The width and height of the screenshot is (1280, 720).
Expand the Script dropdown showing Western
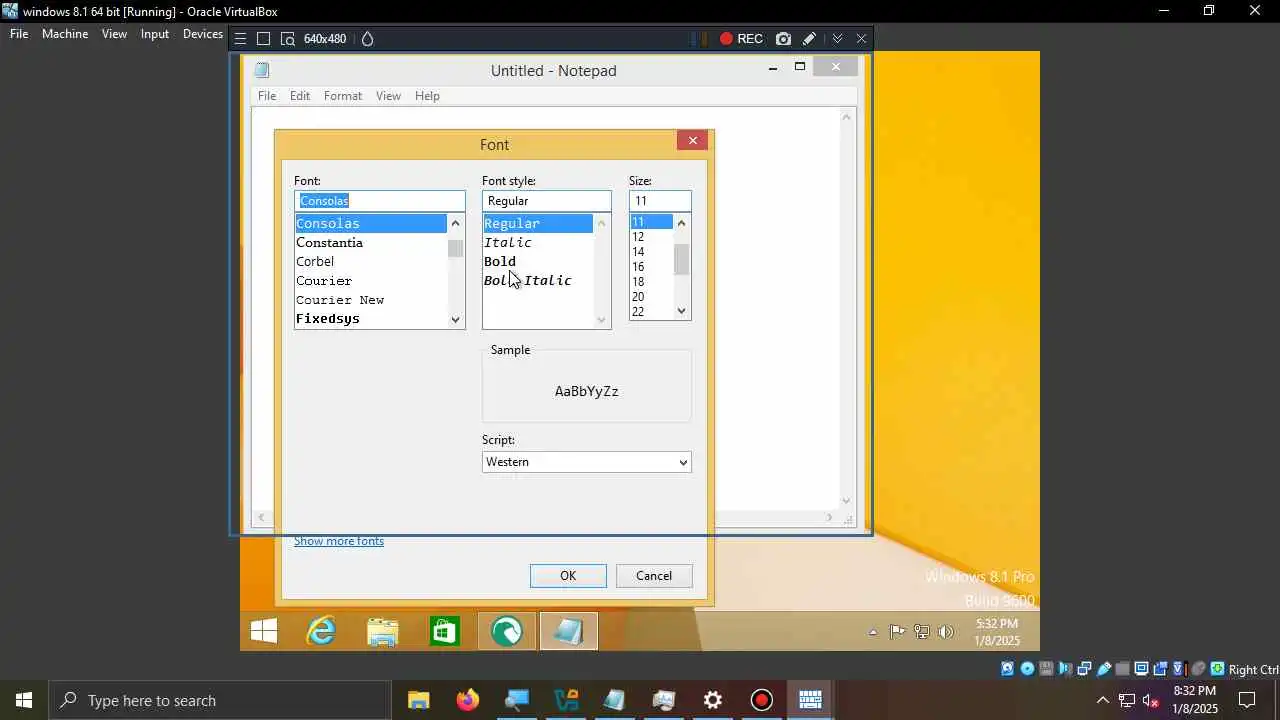pyautogui.click(x=586, y=462)
